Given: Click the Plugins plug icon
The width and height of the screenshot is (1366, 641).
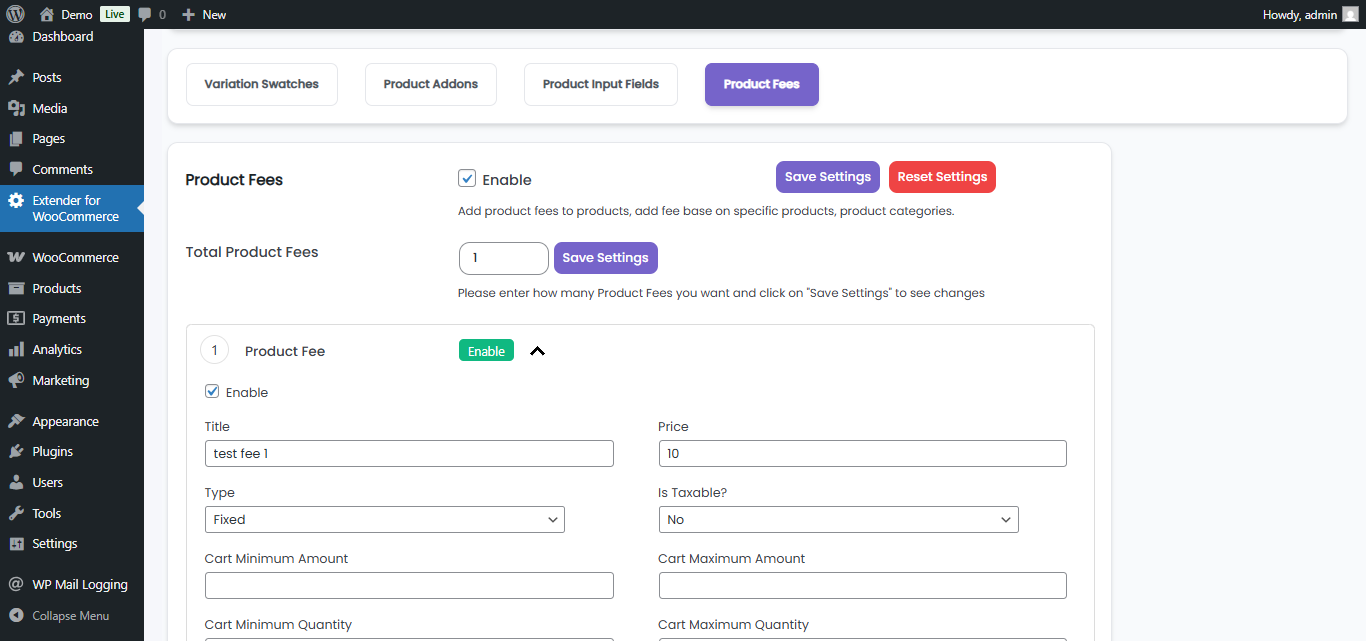Looking at the screenshot, I should [x=16, y=451].
